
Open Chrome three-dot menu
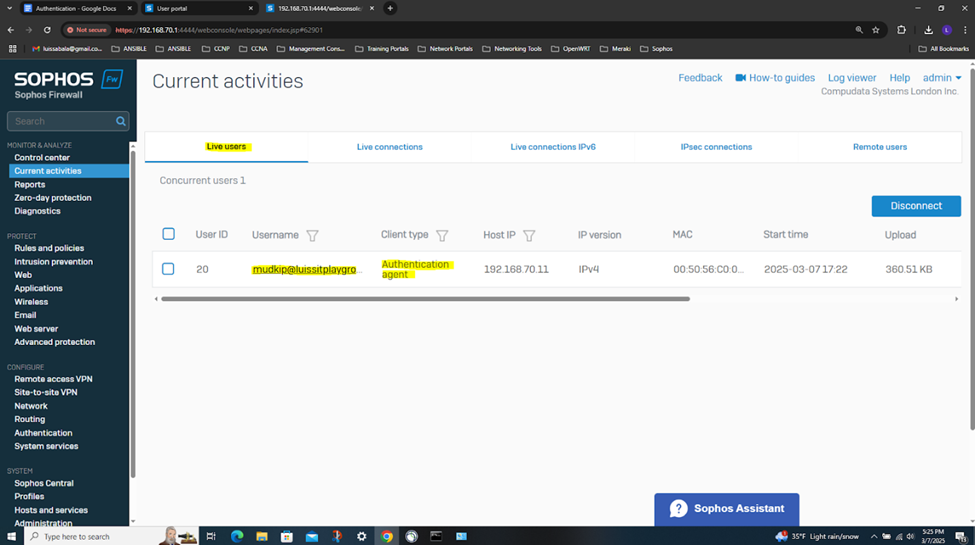965,30
